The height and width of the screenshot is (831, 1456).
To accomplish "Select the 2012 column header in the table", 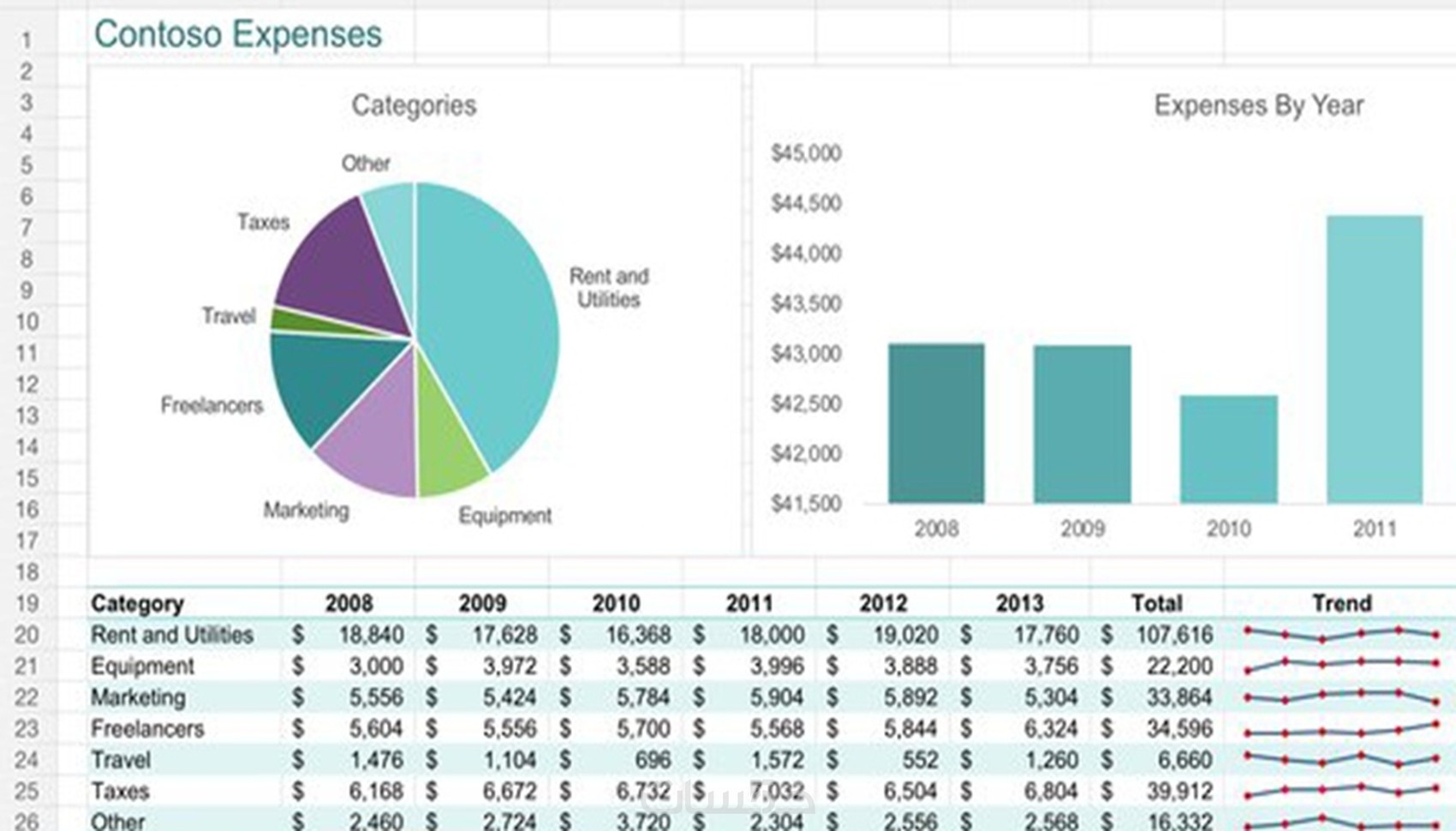I will tap(883, 603).
